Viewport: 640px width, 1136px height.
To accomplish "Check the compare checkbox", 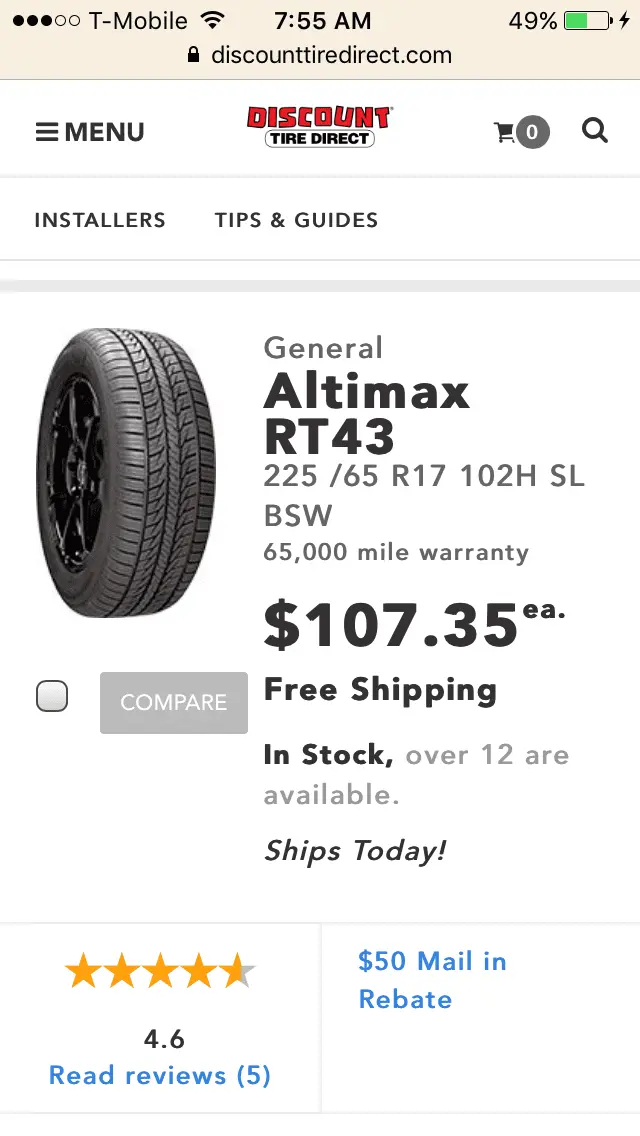I will [52, 696].
